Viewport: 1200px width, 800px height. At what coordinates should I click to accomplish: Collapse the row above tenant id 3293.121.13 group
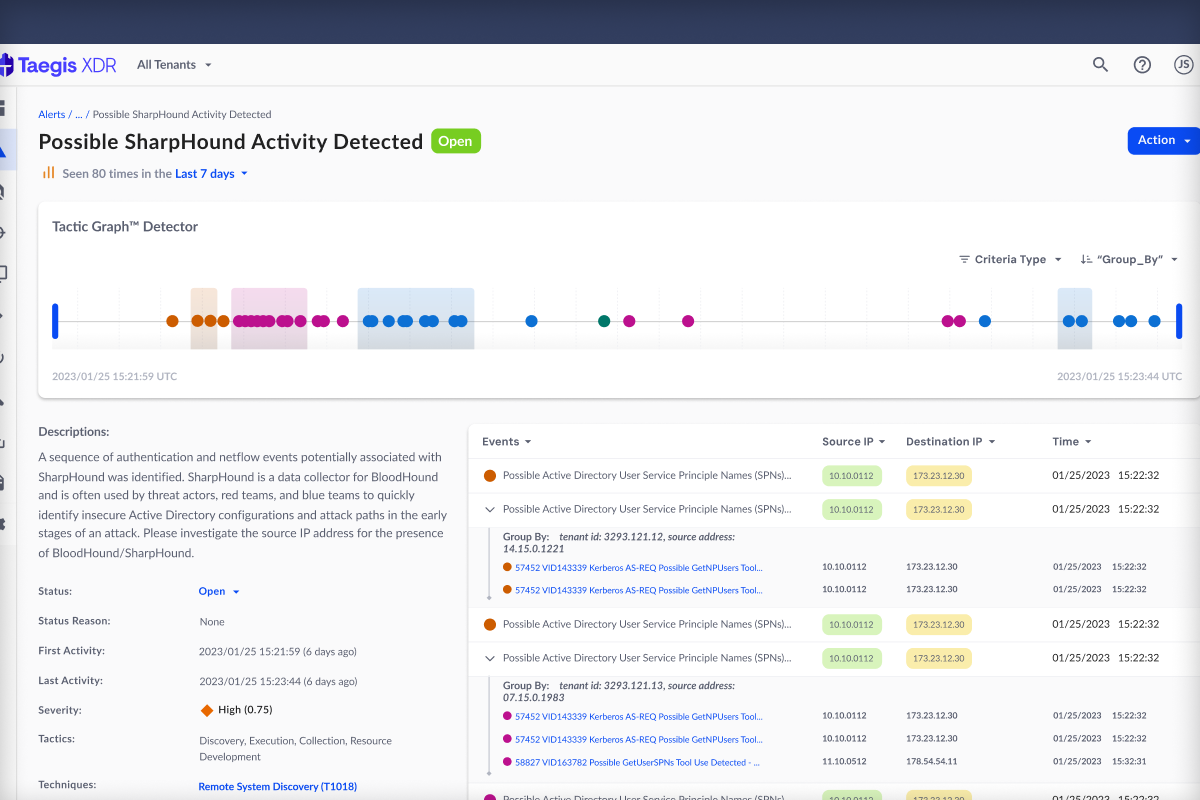click(x=490, y=658)
